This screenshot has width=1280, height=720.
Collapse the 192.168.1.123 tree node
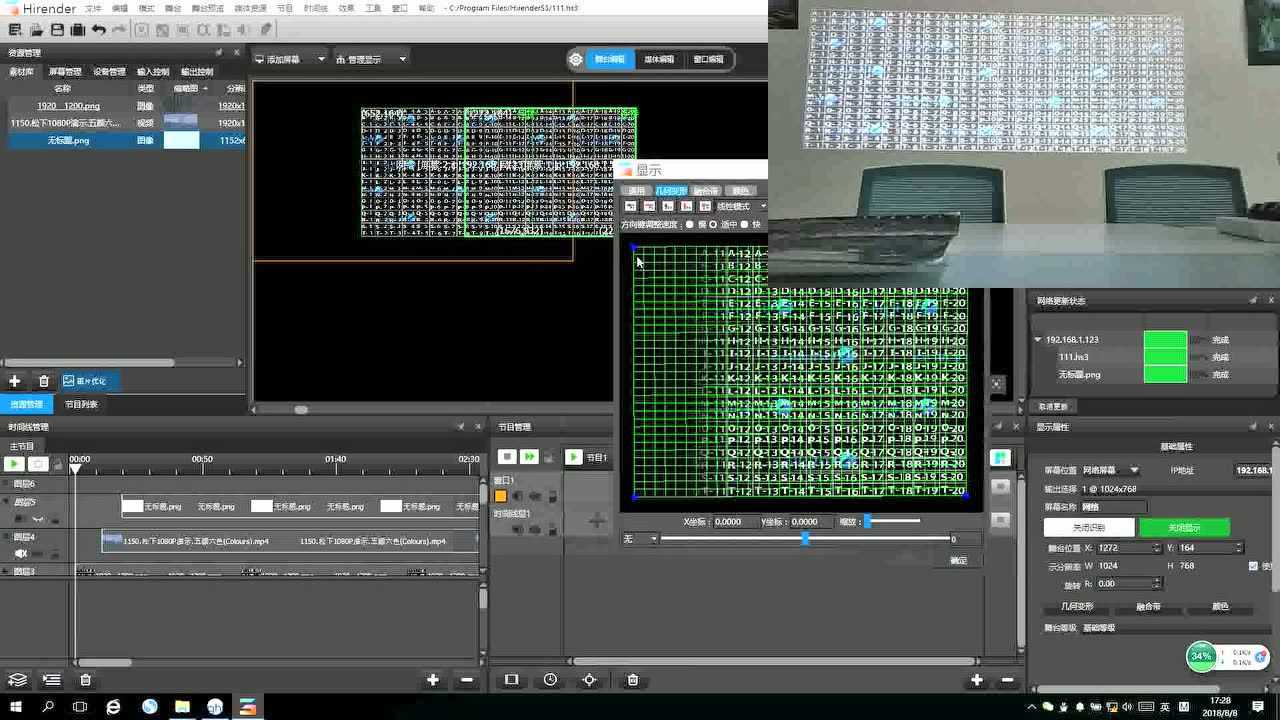[1038, 340]
